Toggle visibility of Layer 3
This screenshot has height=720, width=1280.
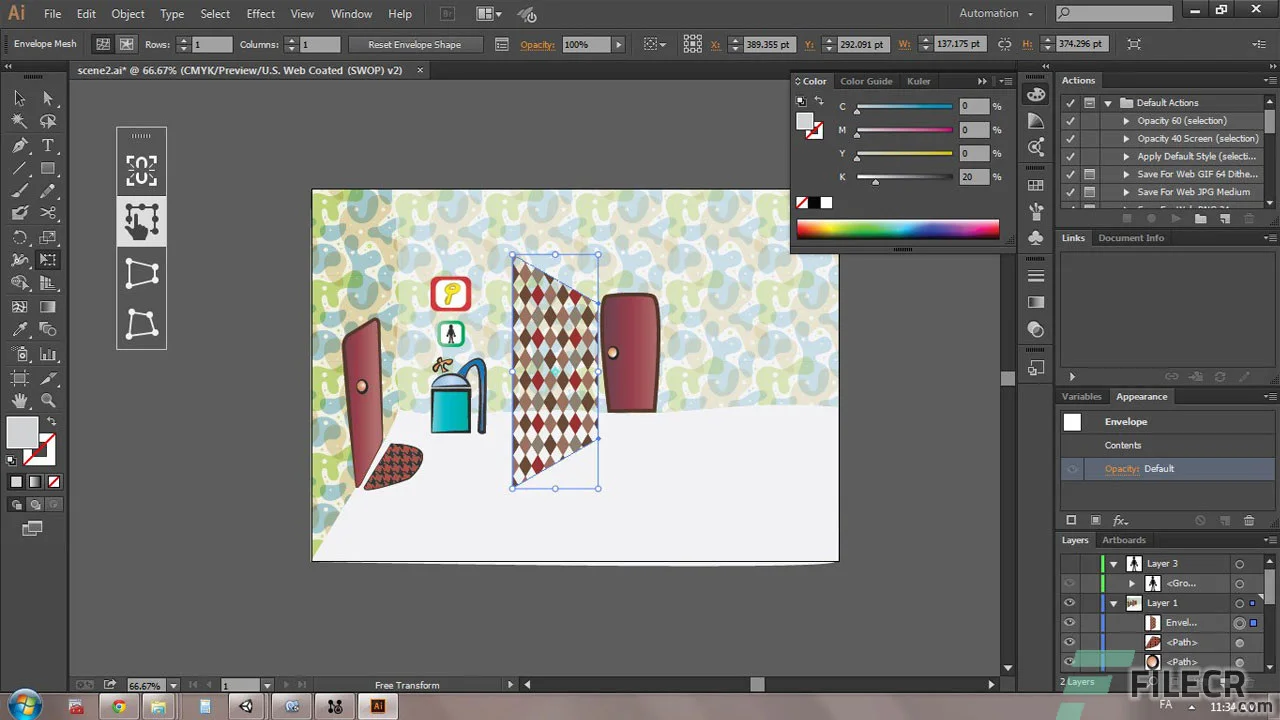point(1069,563)
